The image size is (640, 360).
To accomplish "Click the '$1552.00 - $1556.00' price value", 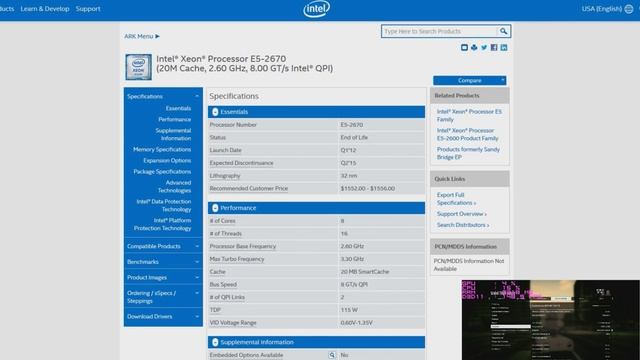I will [x=368, y=189].
